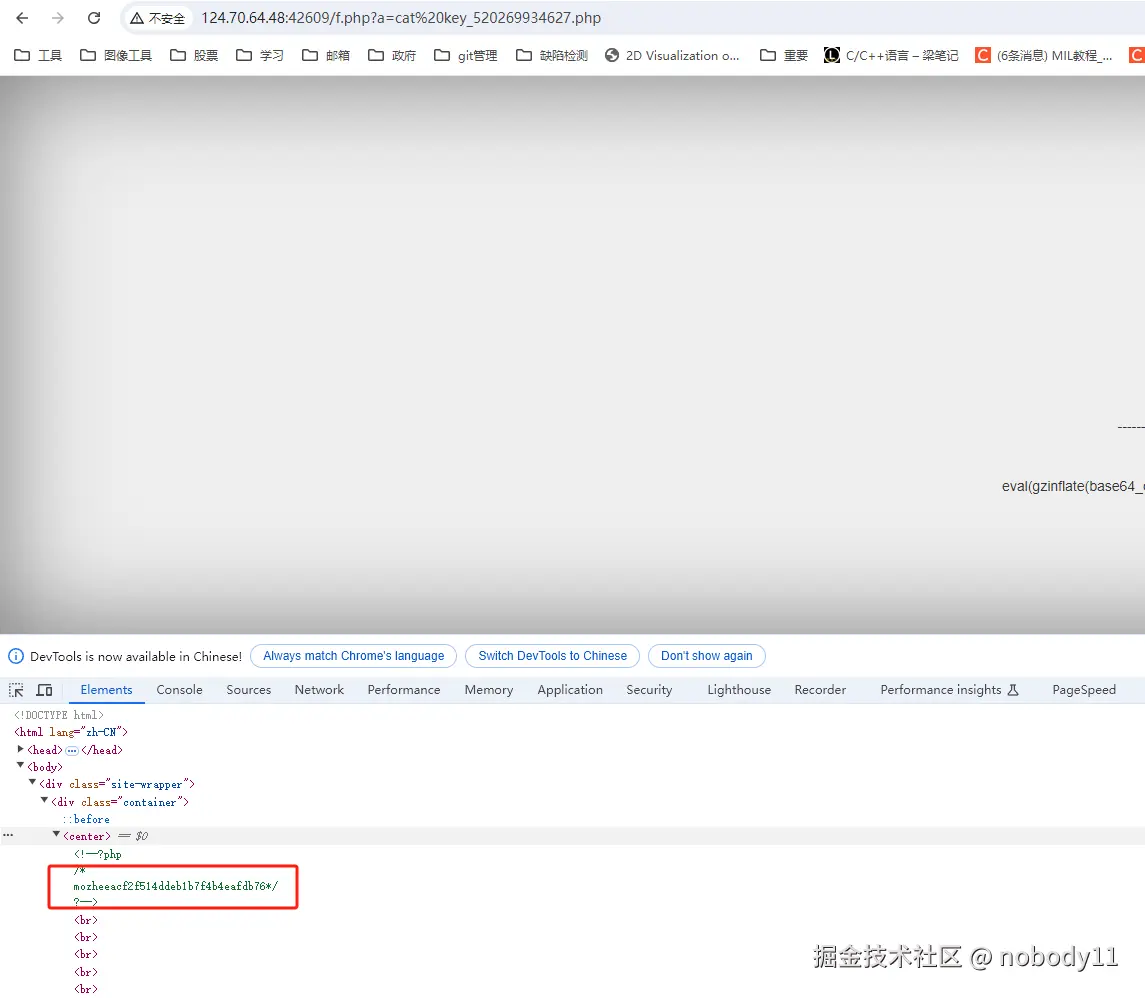This screenshot has width=1145, height=998.
Task: Collapse the center element node
Action: click(56, 834)
